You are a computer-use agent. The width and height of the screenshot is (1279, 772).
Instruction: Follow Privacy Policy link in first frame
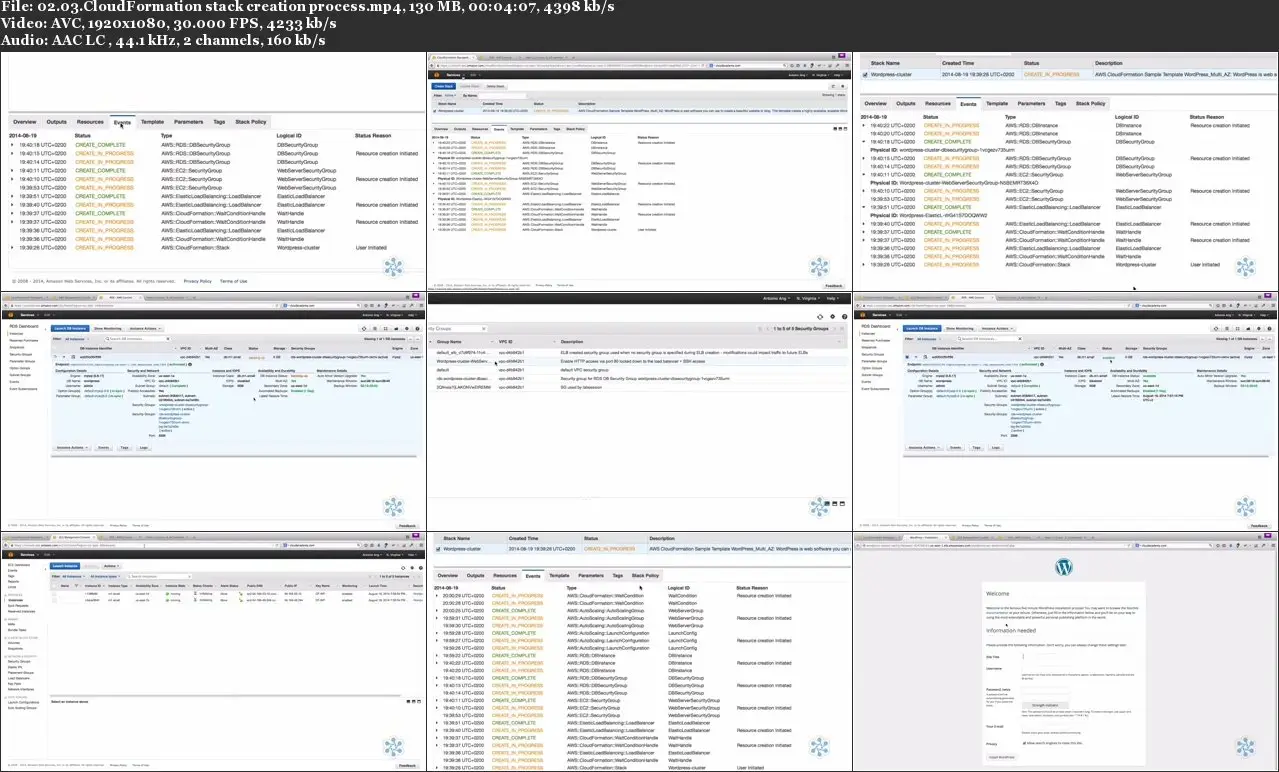point(197,281)
